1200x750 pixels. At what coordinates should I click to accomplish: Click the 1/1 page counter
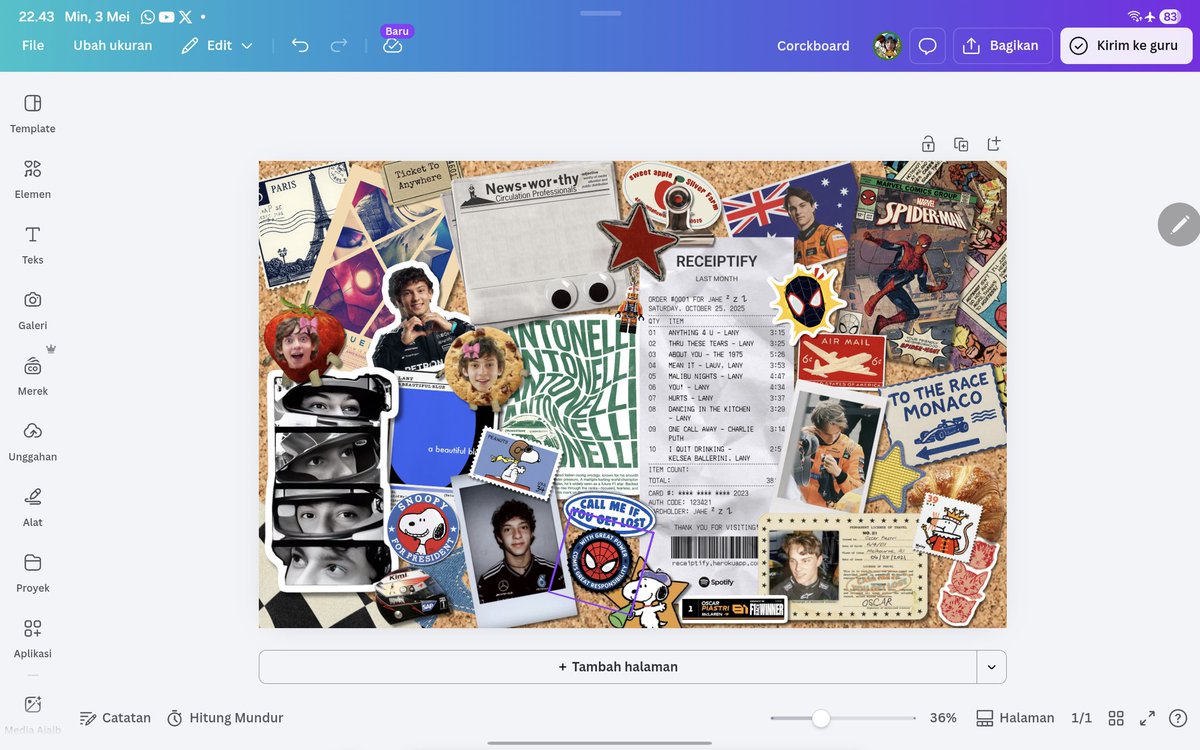pyautogui.click(x=1081, y=718)
